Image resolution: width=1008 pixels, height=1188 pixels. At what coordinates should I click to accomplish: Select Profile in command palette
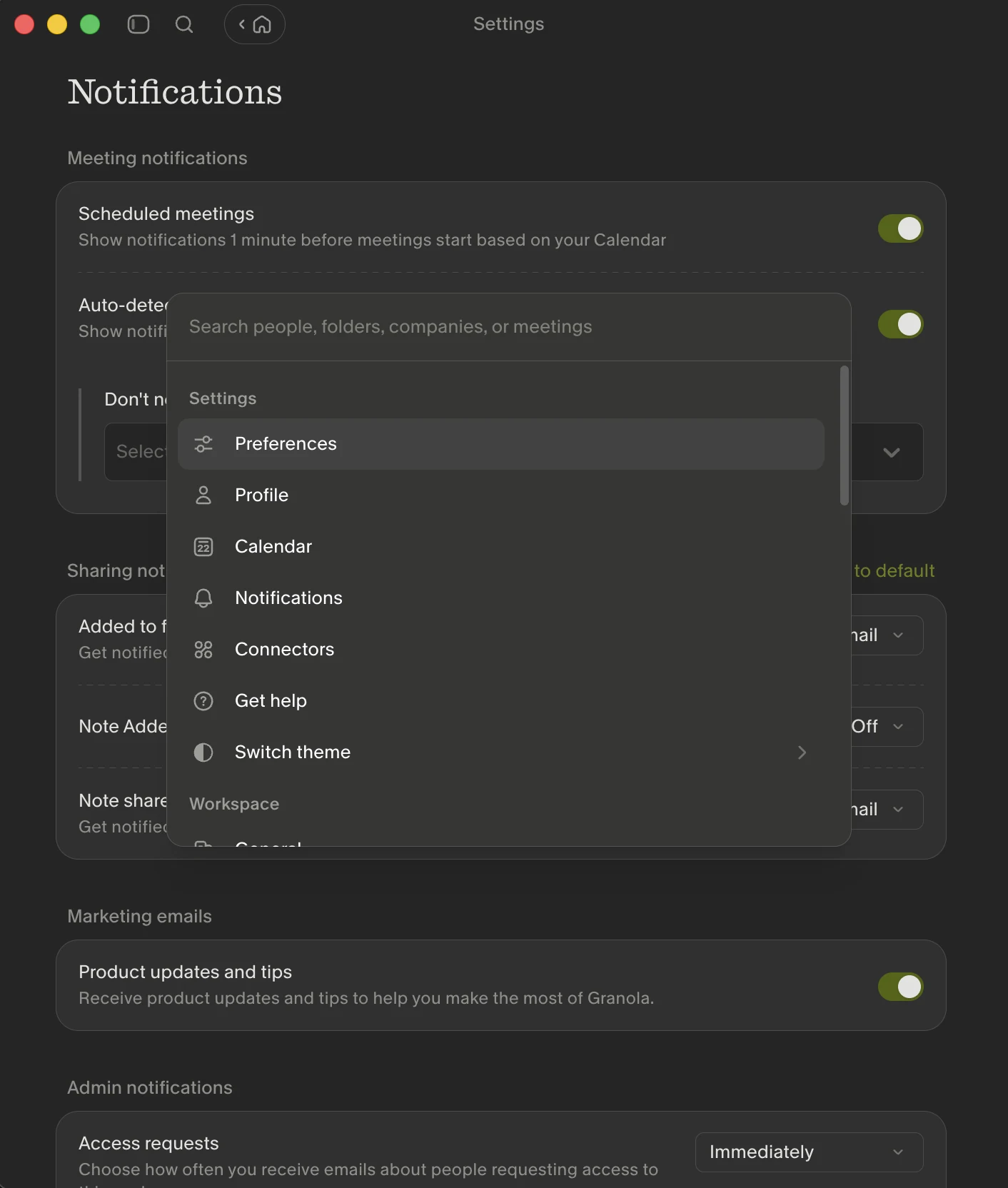501,495
